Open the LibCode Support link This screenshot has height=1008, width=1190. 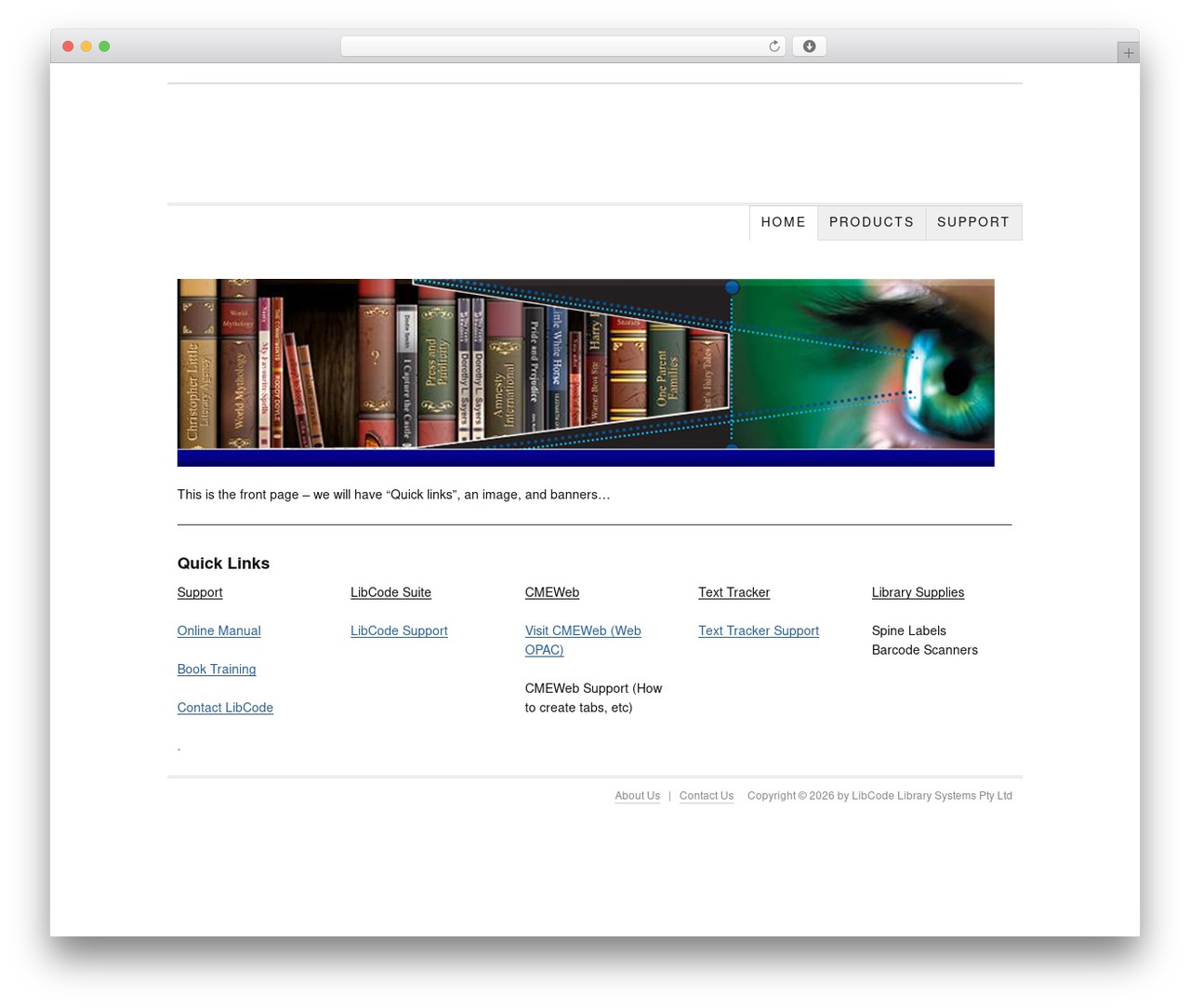pos(399,630)
